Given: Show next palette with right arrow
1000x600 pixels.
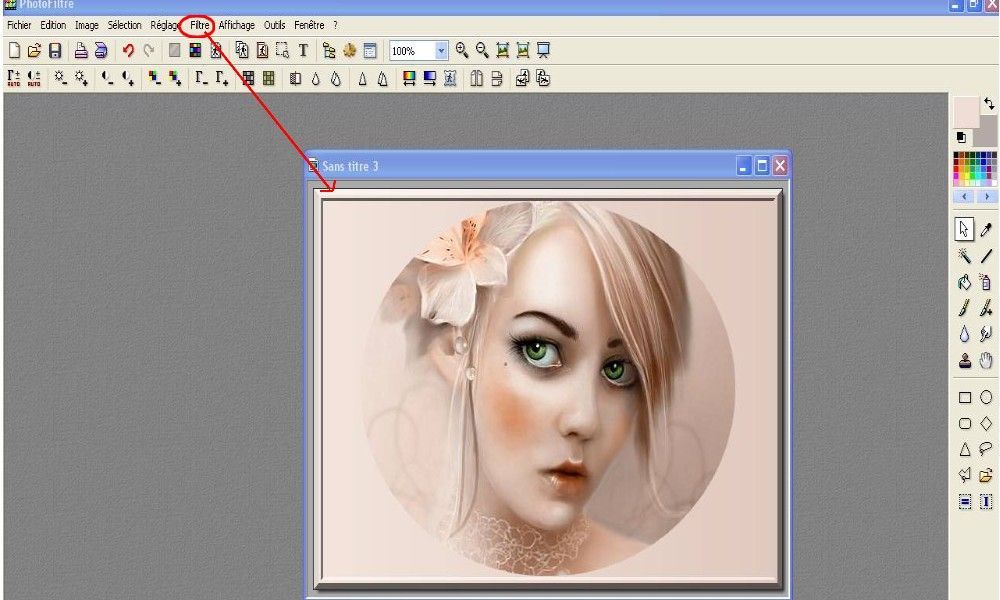Looking at the screenshot, I should pos(987,196).
